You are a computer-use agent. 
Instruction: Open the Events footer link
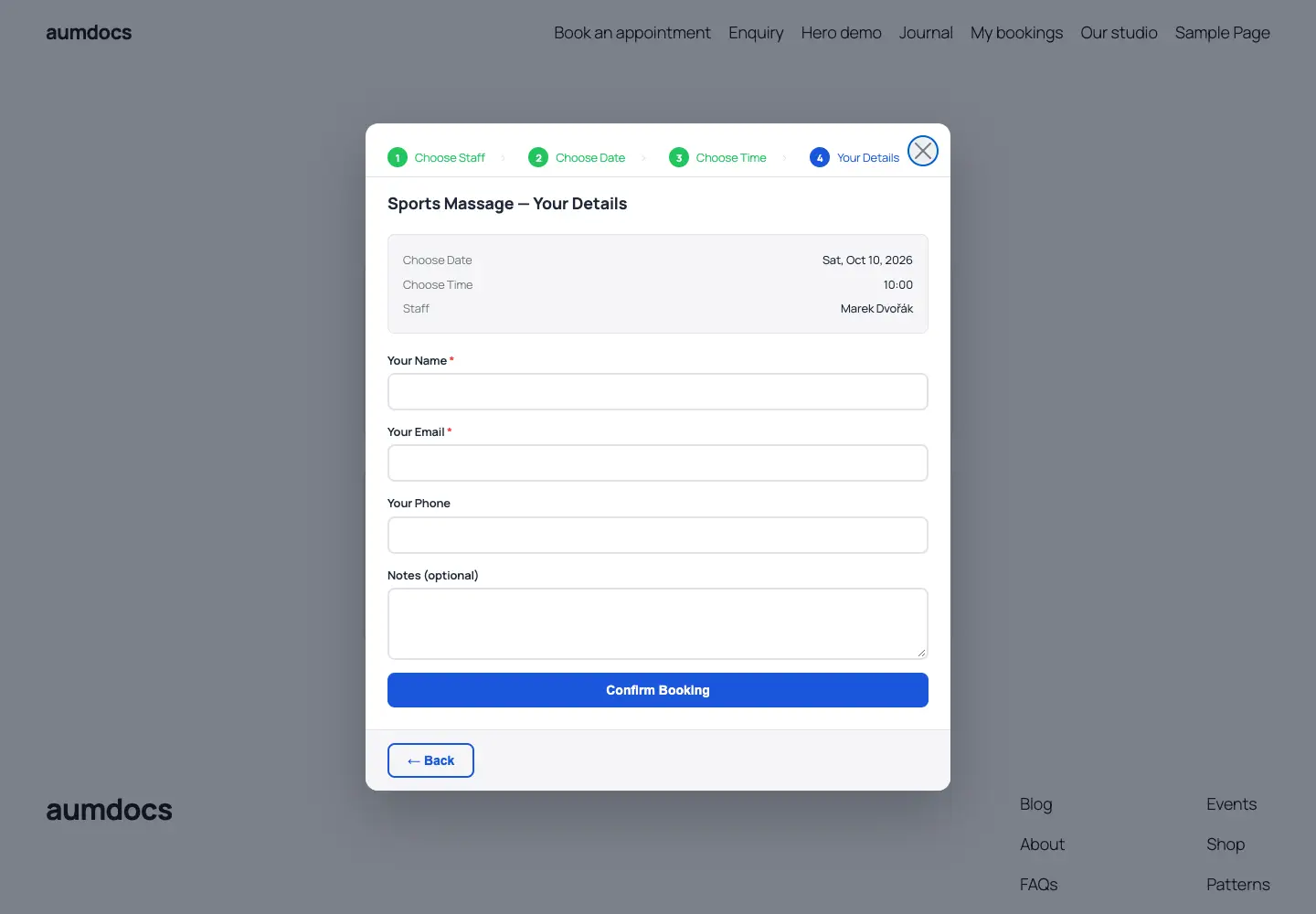tap(1232, 804)
